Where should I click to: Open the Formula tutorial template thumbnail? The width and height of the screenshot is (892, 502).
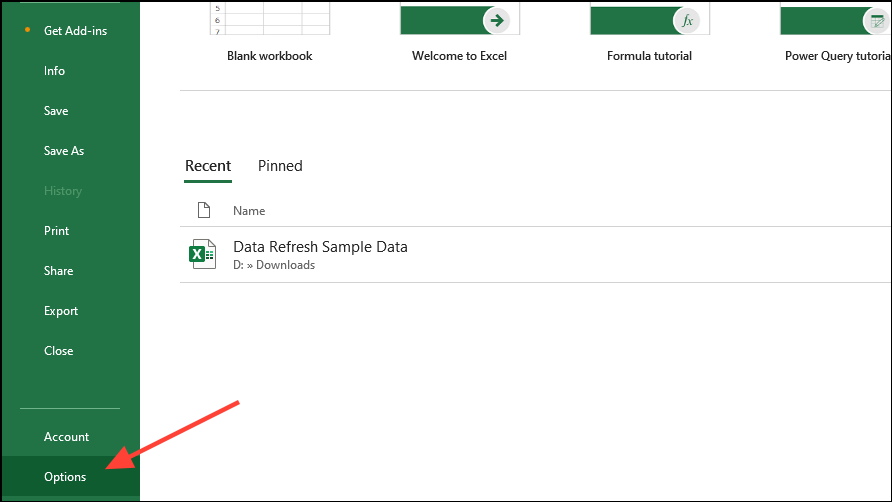click(x=650, y=18)
